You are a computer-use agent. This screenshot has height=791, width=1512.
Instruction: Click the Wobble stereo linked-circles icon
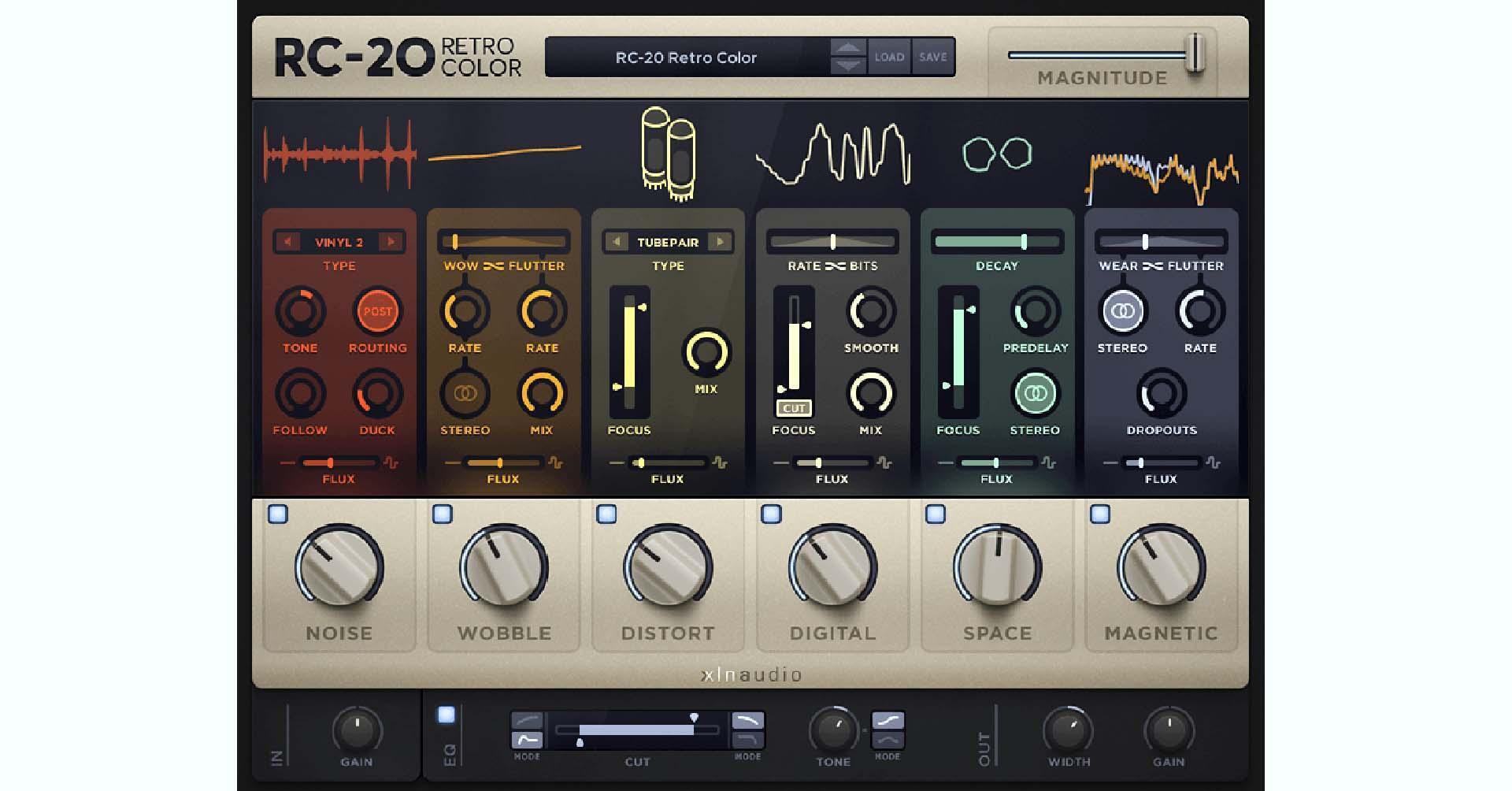(465, 393)
